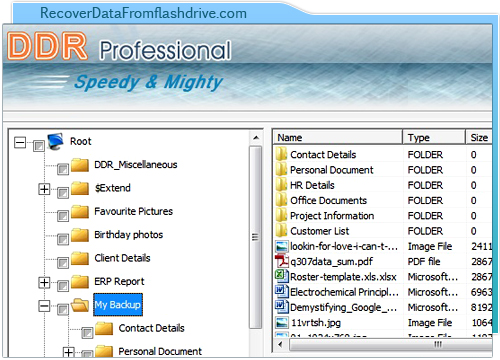Click PDF icon of q307data_sum.pdf
The height and width of the screenshot is (360, 500).
[x=282, y=261]
